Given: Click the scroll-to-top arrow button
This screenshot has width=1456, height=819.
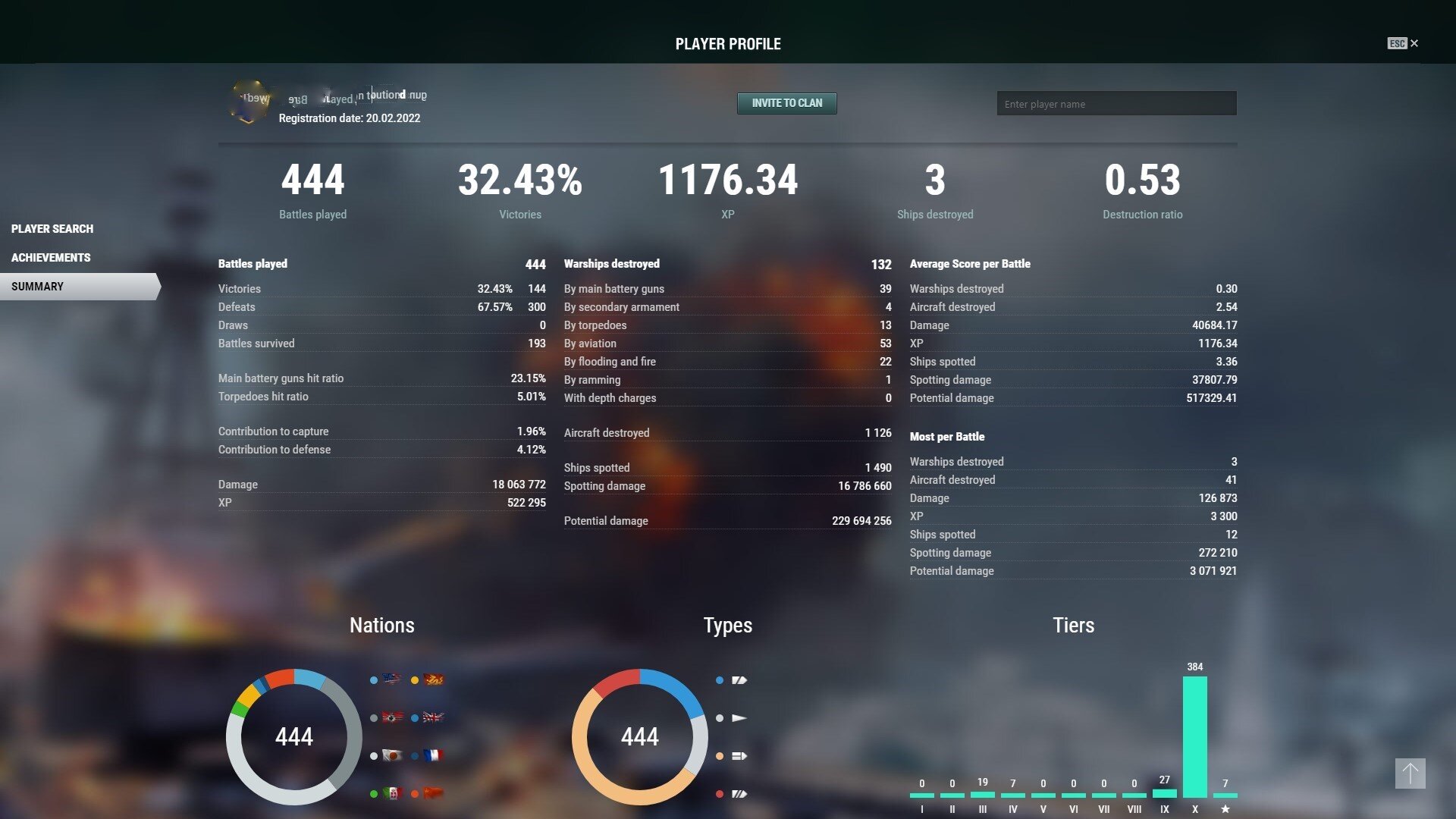Looking at the screenshot, I should [x=1410, y=773].
